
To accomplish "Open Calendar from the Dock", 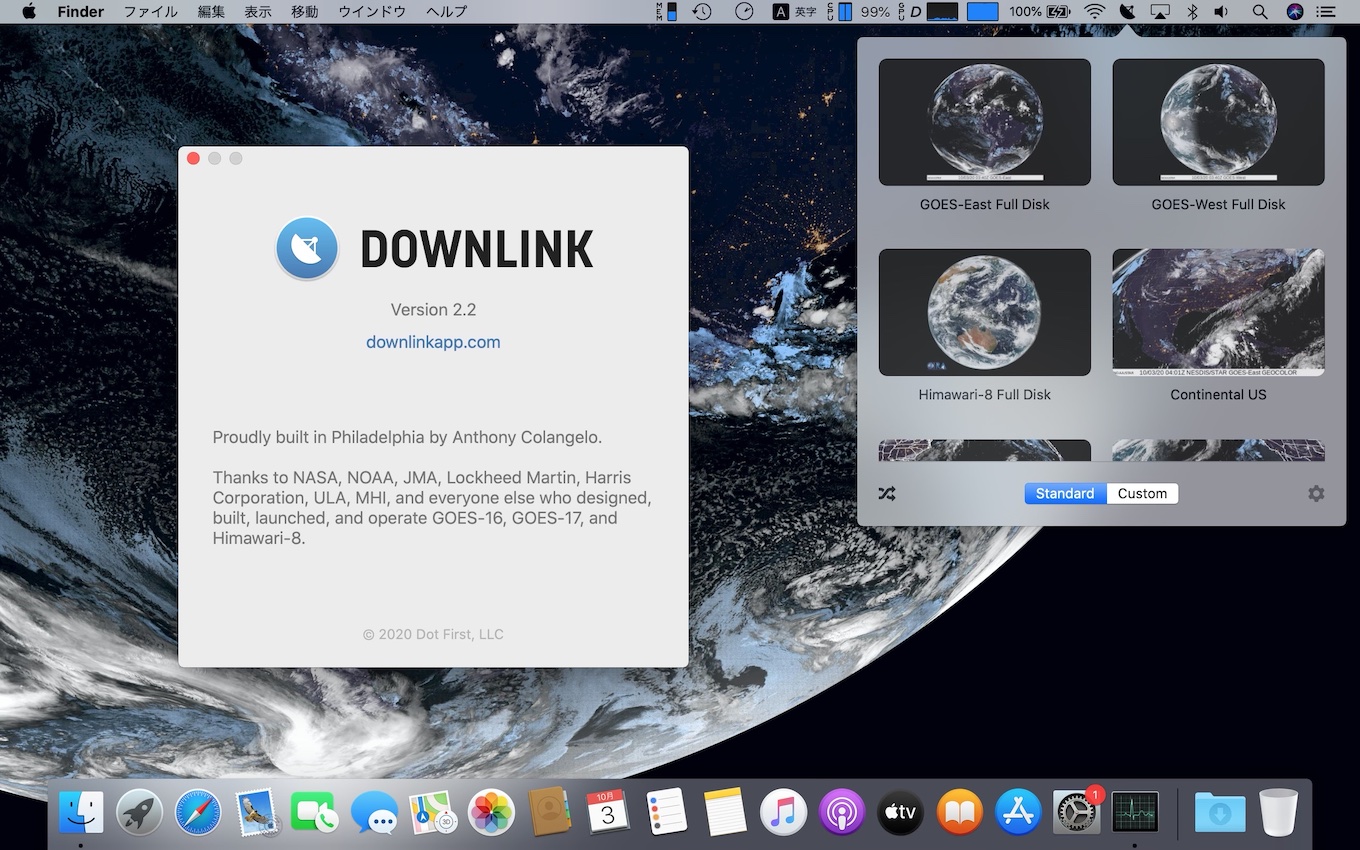I will pyautogui.click(x=608, y=812).
